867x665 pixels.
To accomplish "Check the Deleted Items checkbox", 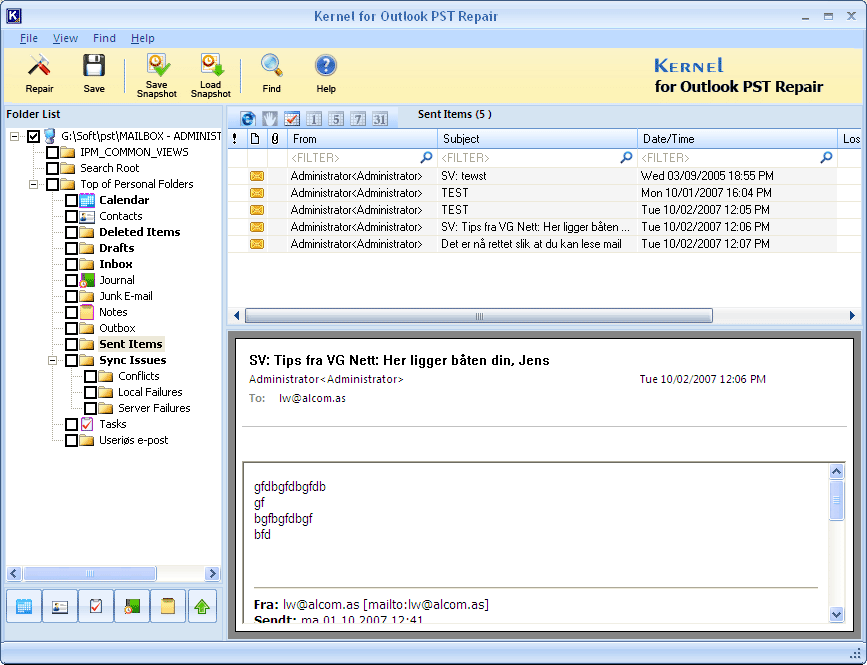I will (71, 232).
